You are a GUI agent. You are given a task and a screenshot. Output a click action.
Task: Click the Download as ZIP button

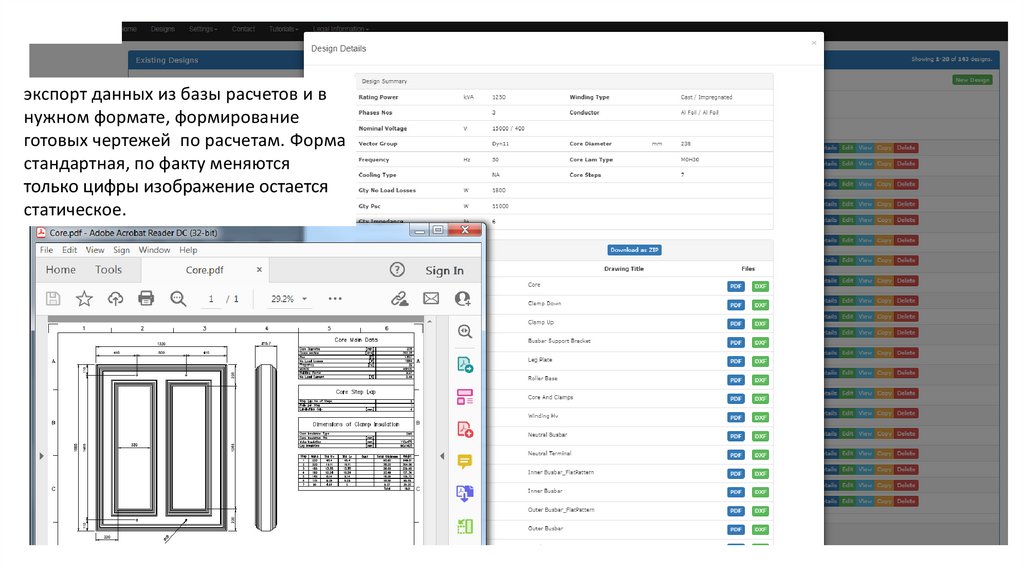tap(635, 250)
